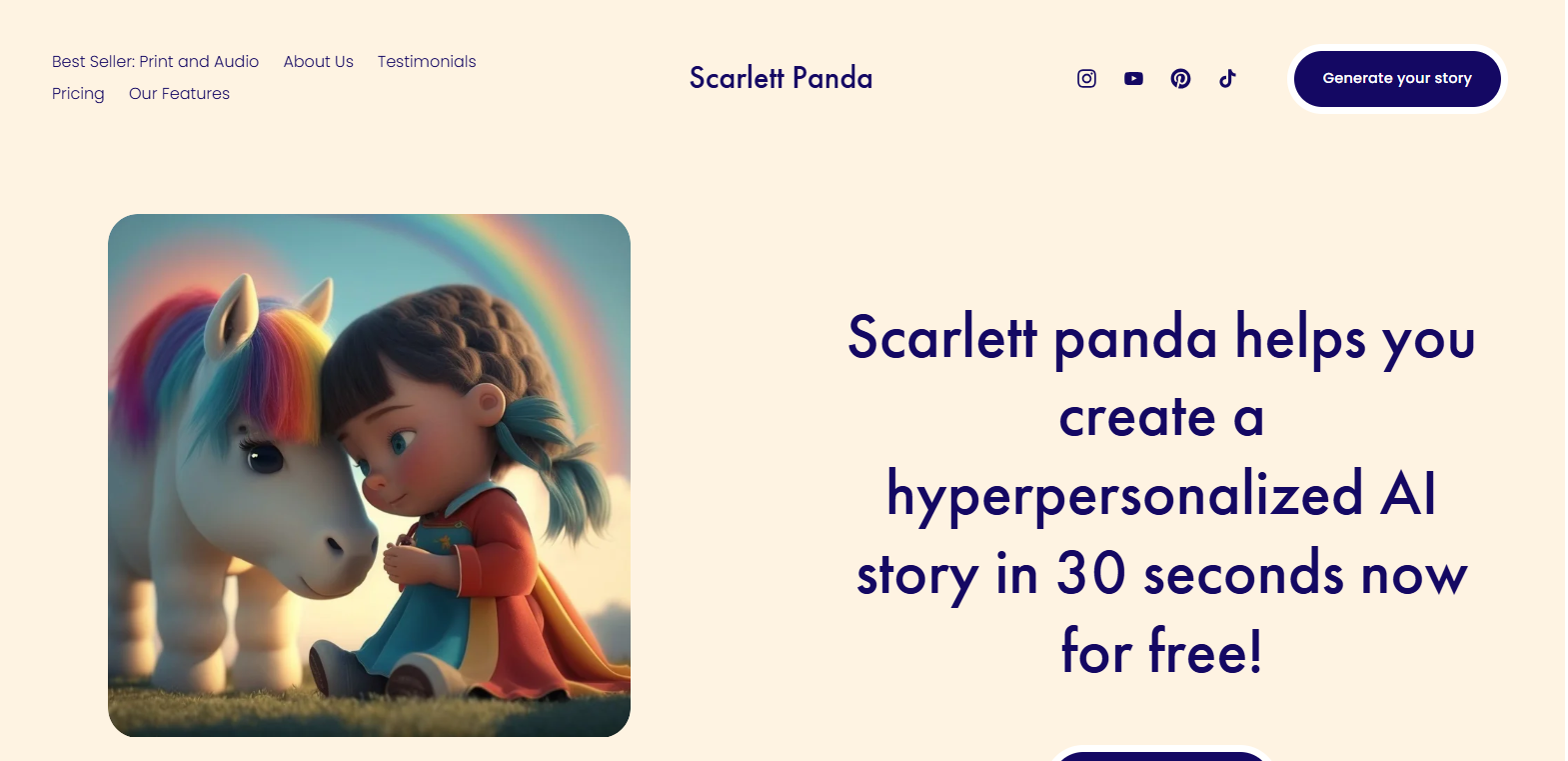Click the girl and unicorn hero image
1568x761 pixels.
[369, 475]
